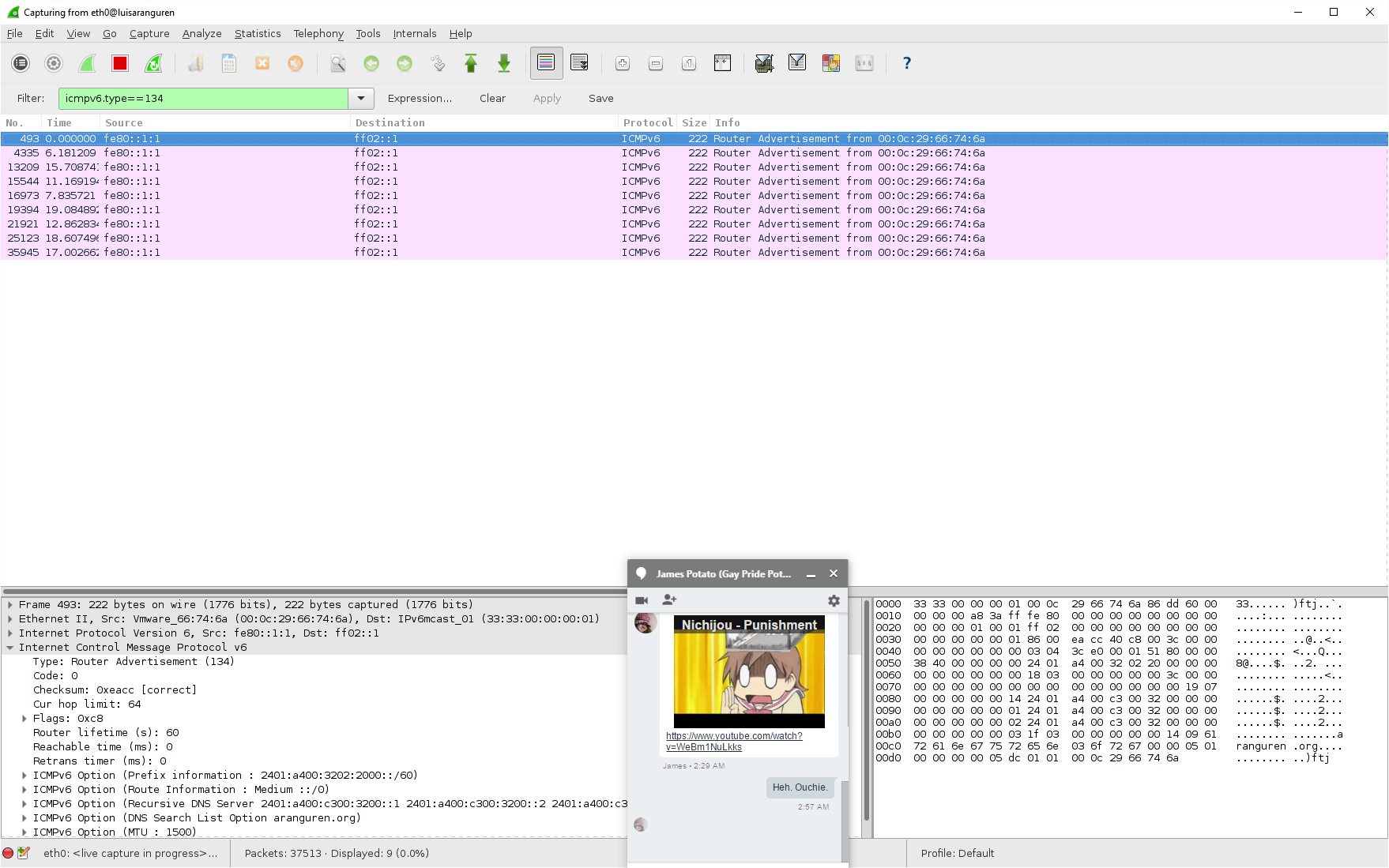Click the Expression... button
The width and height of the screenshot is (1389, 868).
(420, 99)
